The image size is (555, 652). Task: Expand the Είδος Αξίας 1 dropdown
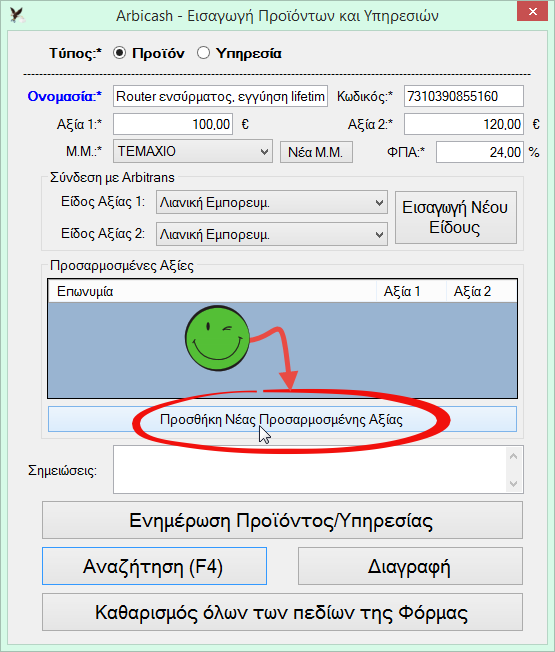tap(272, 203)
